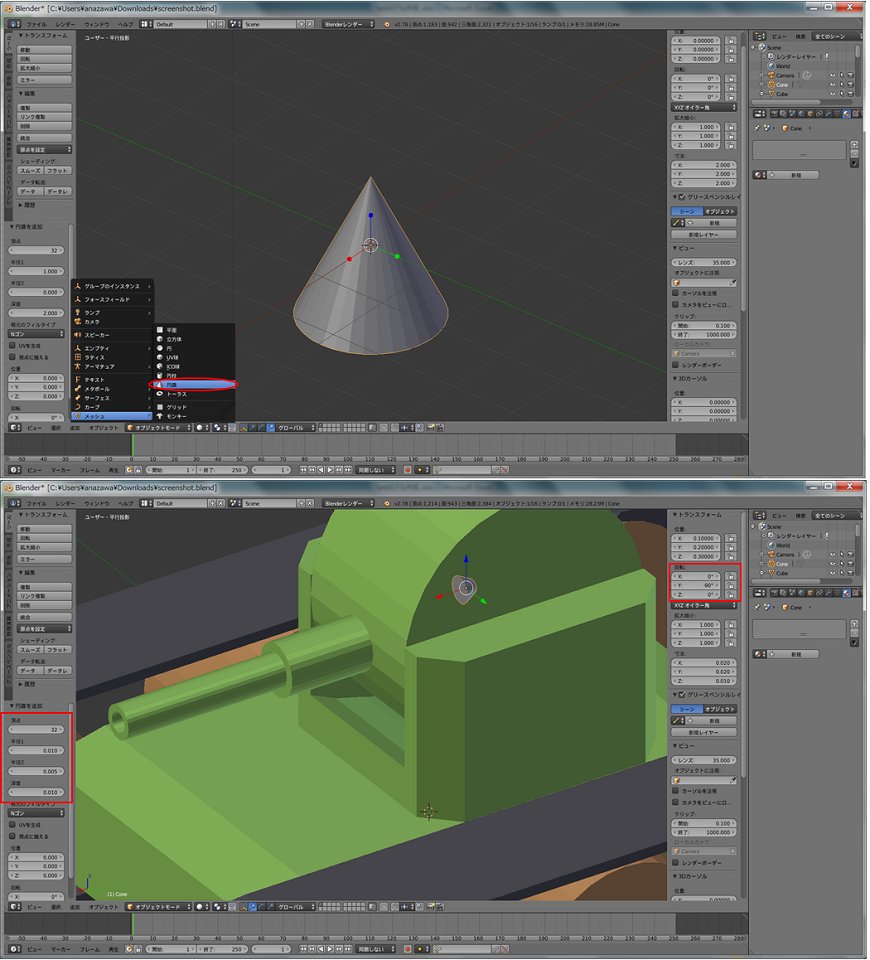The height and width of the screenshot is (960, 870).
Task: Toggle Grease Pencil layer checkbox in upper window
Action: pos(681,197)
